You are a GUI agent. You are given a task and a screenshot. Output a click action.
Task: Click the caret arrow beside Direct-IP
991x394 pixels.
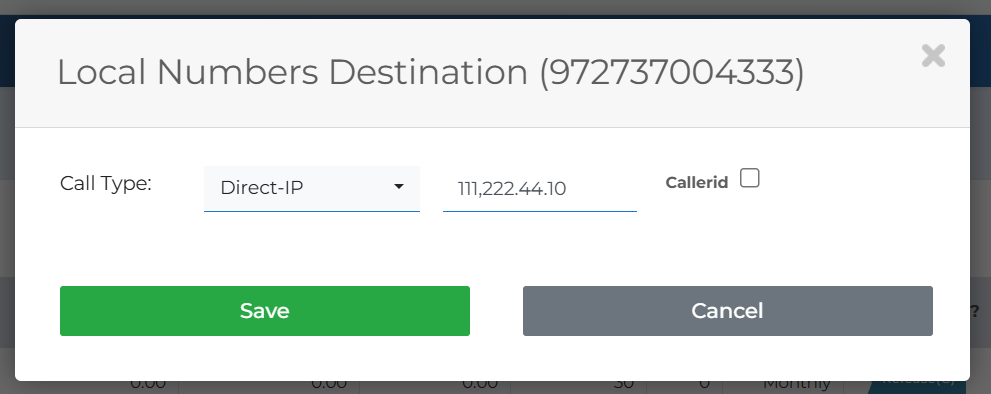pyautogui.click(x=399, y=187)
